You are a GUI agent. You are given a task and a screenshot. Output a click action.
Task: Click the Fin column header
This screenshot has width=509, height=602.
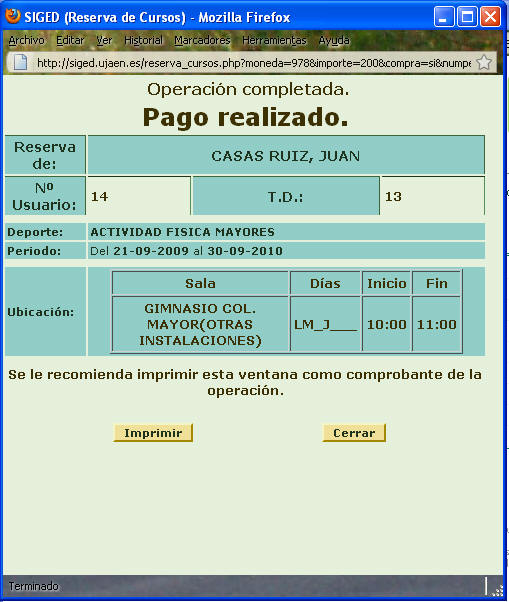coord(436,283)
